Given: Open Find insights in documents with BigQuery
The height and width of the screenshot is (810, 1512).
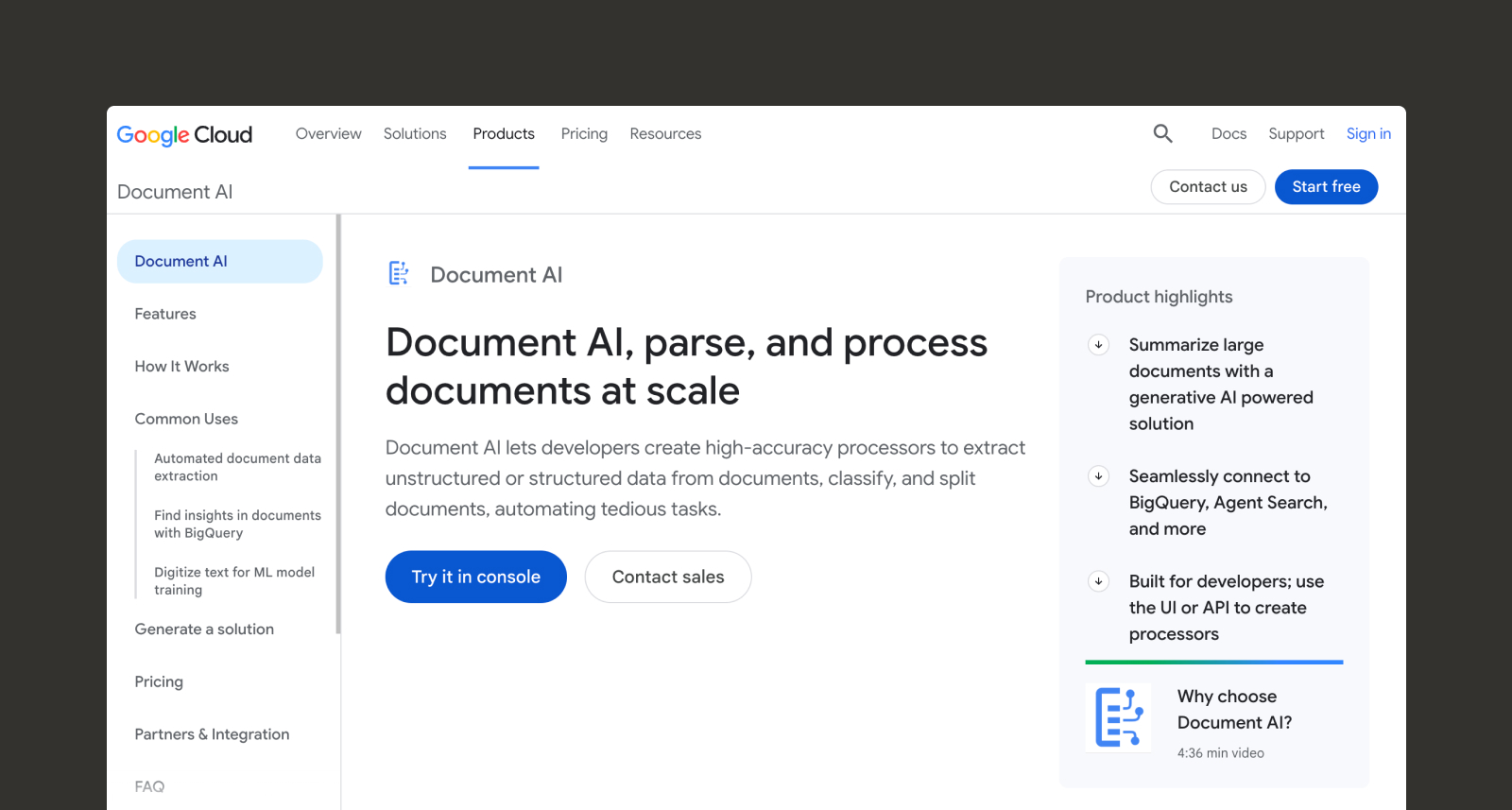Looking at the screenshot, I should pyautogui.click(x=237, y=524).
